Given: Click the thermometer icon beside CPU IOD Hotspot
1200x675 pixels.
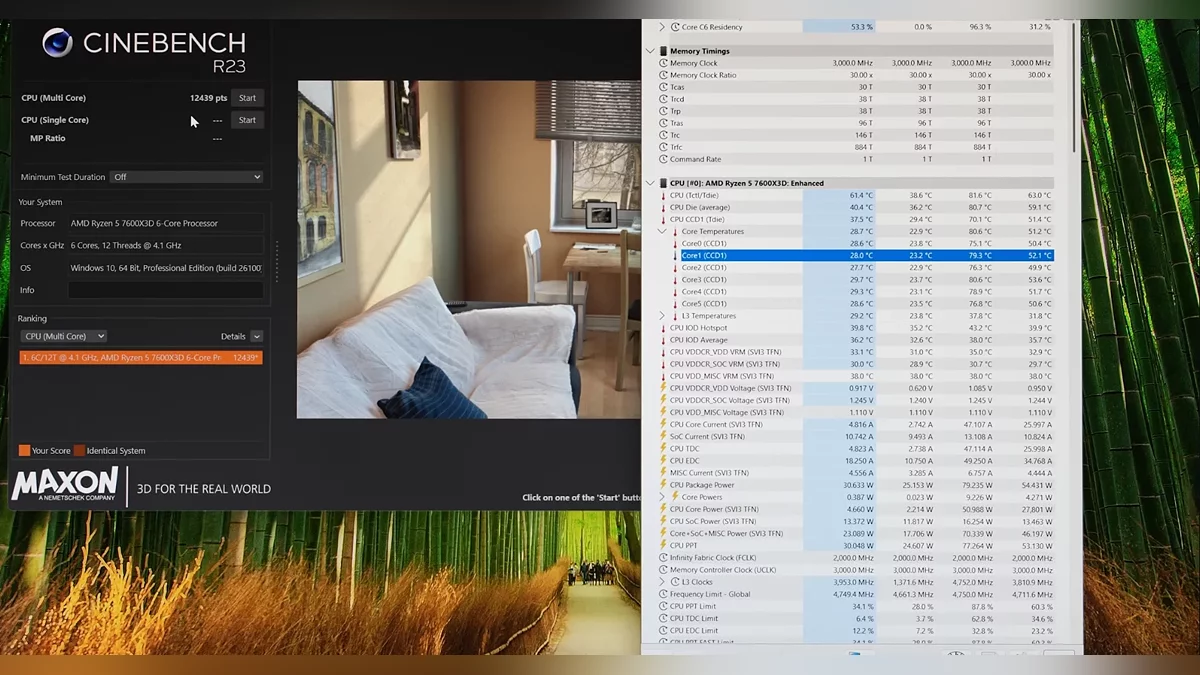Looking at the screenshot, I should [x=663, y=328].
